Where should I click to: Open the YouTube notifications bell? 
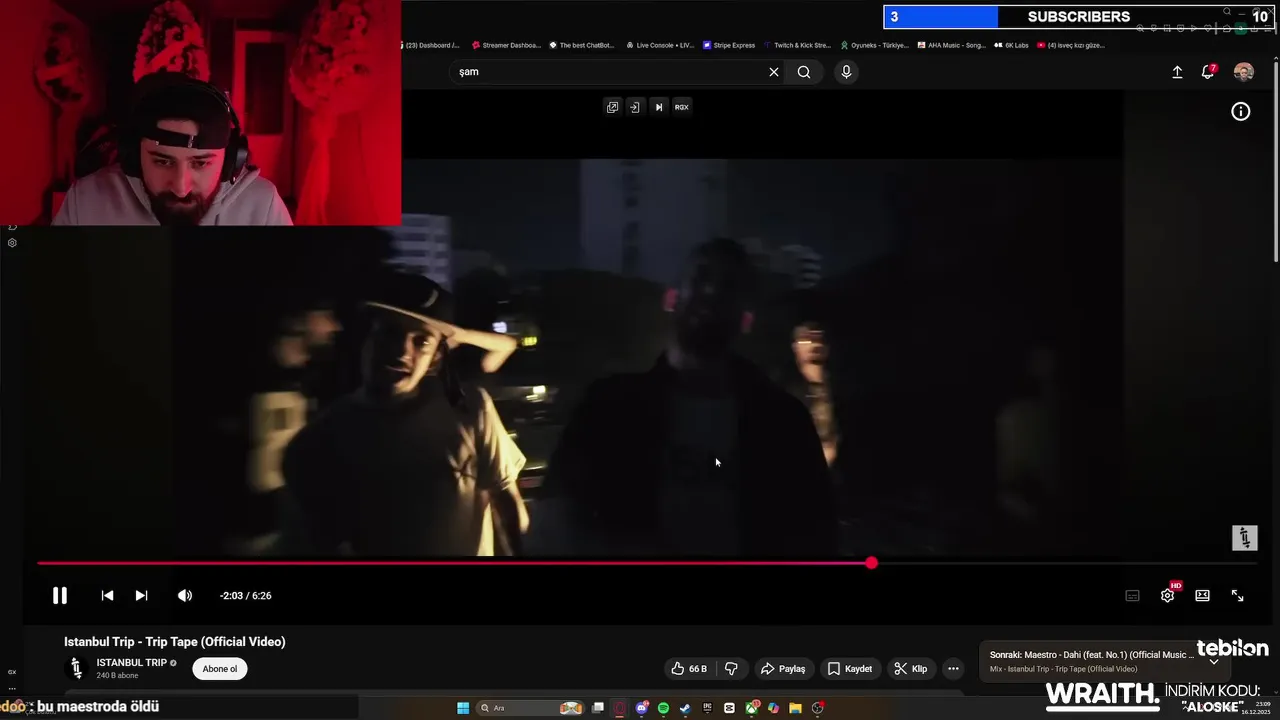pyautogui.click(x=1208, y=72)
